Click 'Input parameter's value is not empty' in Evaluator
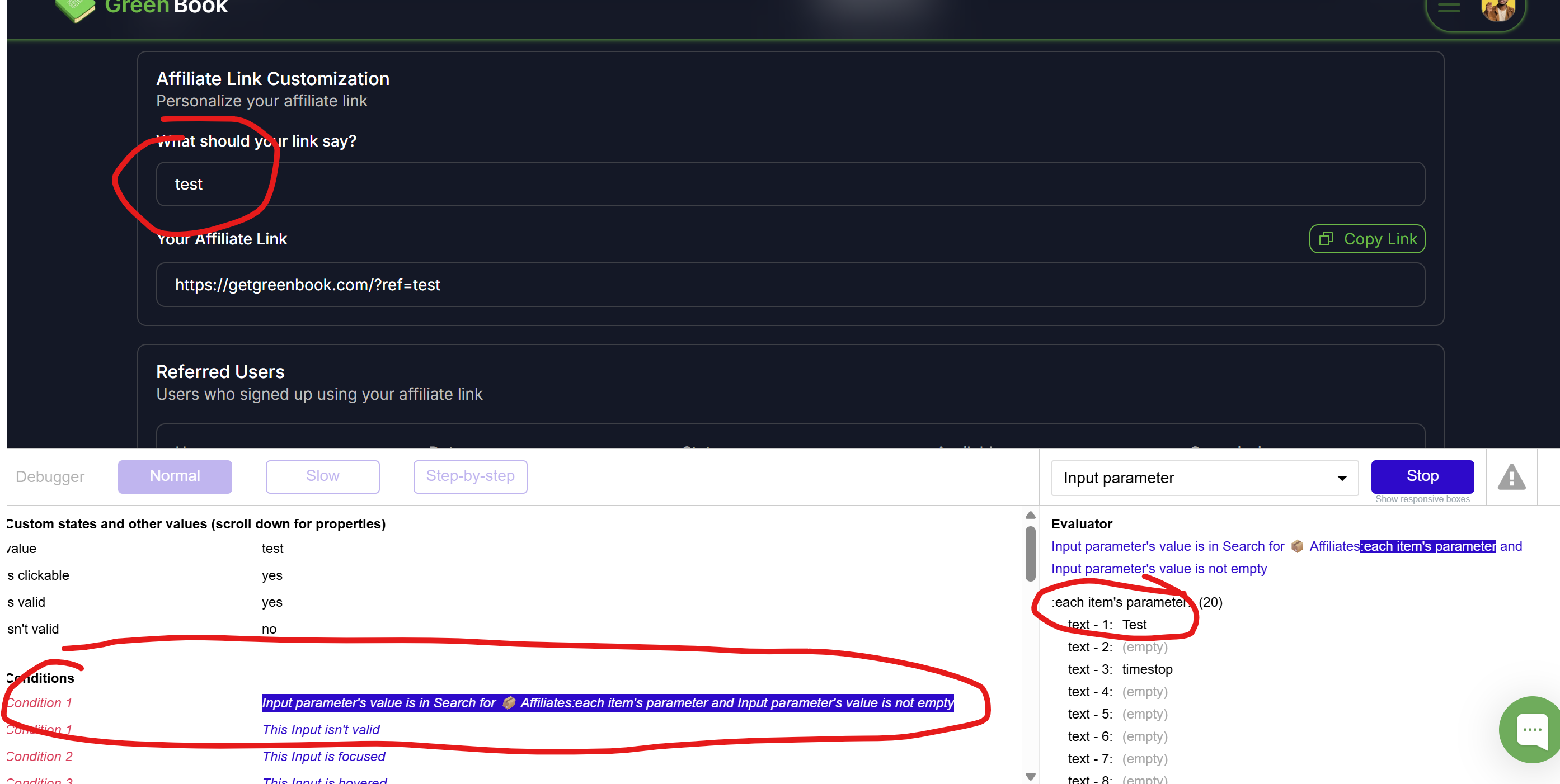The width and height of the screenshot is (1560, 784). tap(1159, 569)
